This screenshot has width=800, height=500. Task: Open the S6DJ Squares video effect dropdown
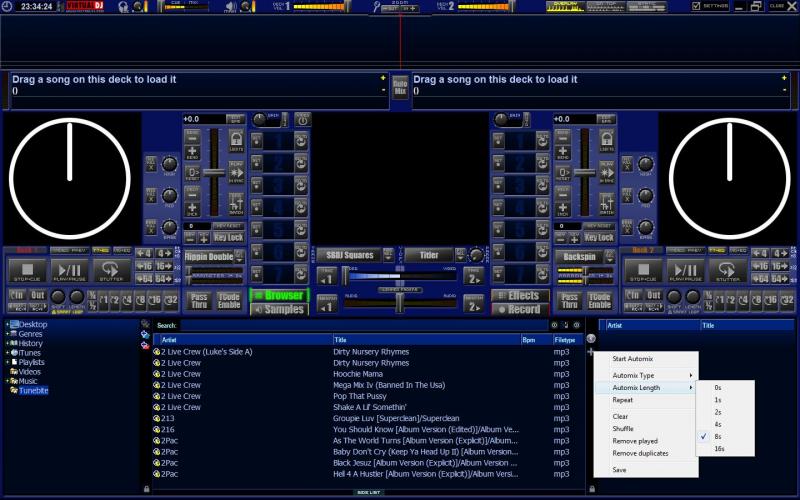click(x=389, y=255)
